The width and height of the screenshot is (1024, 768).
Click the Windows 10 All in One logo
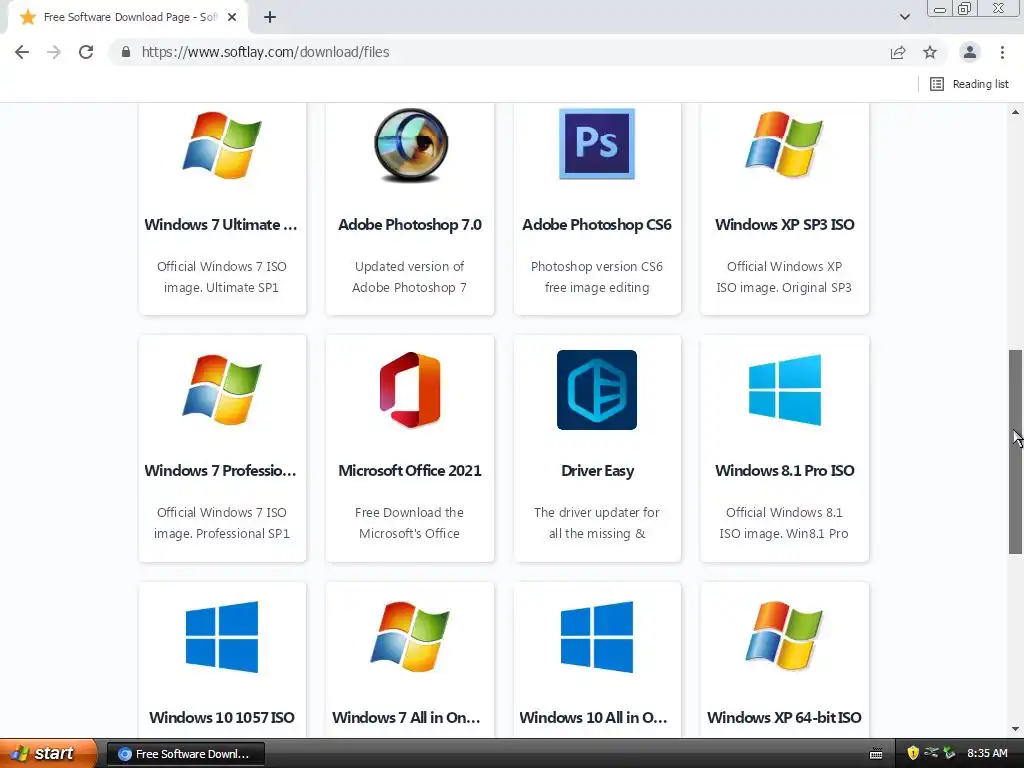click(597, 637)
